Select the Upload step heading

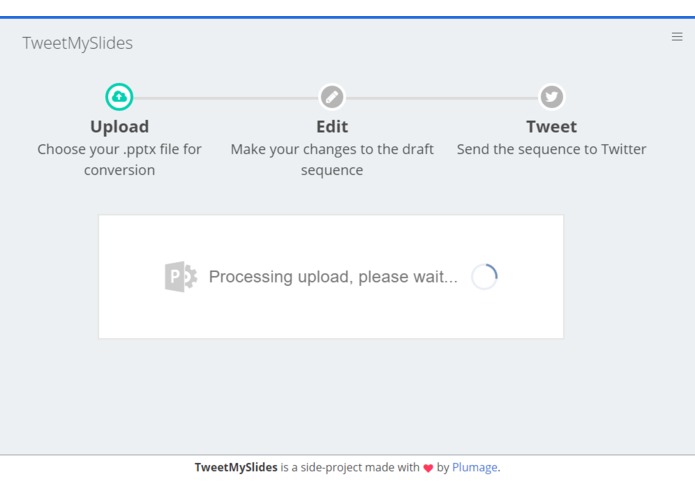pyautogui.click(x=120, y=127)
